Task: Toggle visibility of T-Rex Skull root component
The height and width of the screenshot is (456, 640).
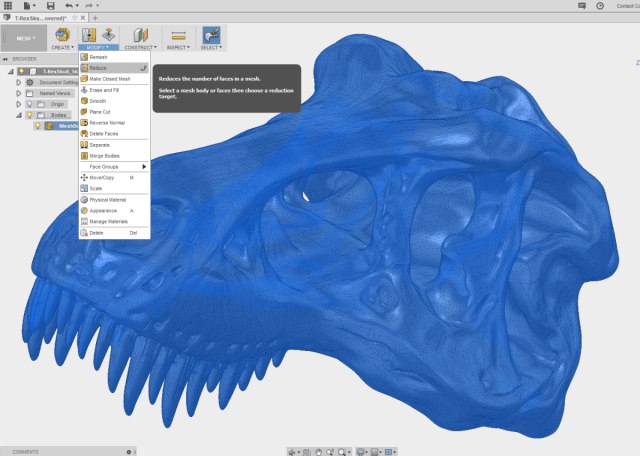Action: click(22, 71)
